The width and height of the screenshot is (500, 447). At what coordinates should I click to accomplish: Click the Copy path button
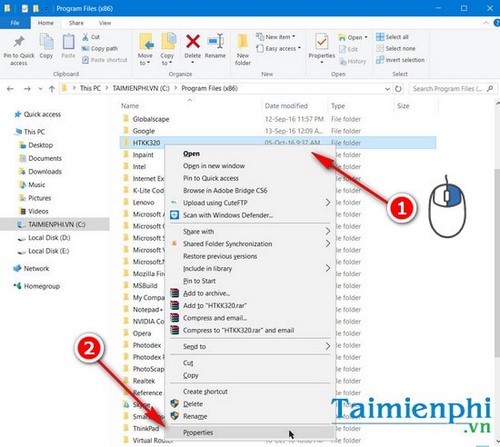[x=100, y=49]
